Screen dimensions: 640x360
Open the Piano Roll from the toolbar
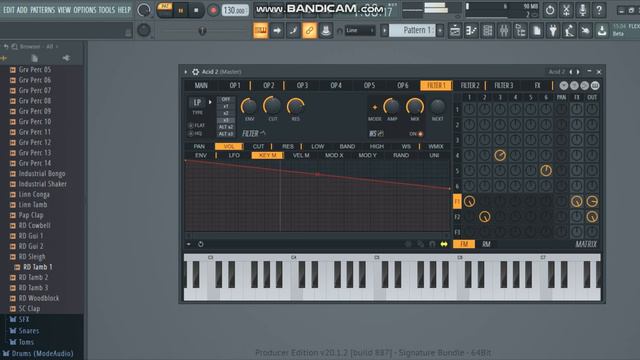click(471, 30)
